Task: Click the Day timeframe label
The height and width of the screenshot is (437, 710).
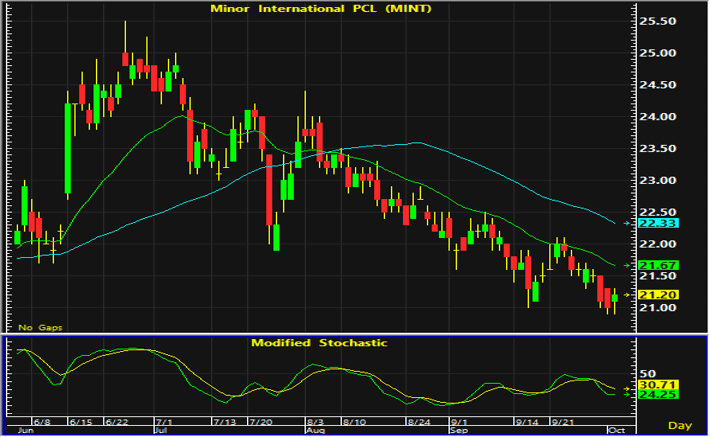Action: (x=680, y=426)
